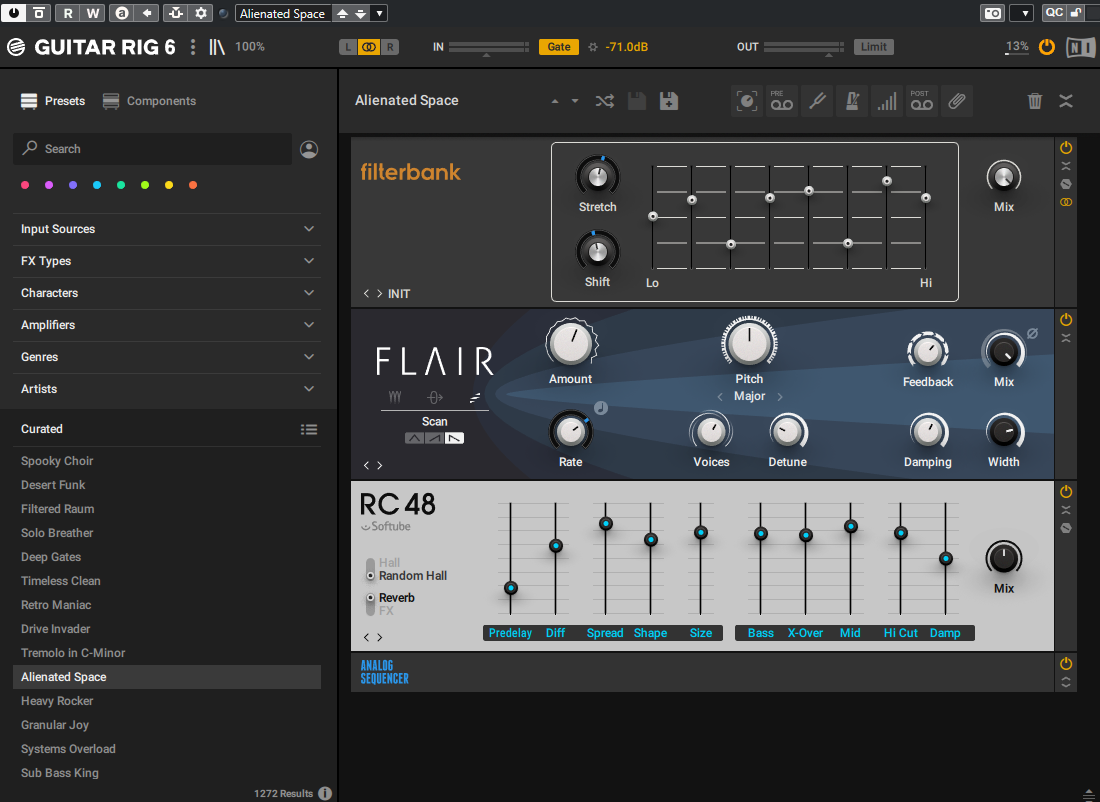Open host plugin settings gear icon
The image size is (1100, 802).
click(x=201, y=13)
